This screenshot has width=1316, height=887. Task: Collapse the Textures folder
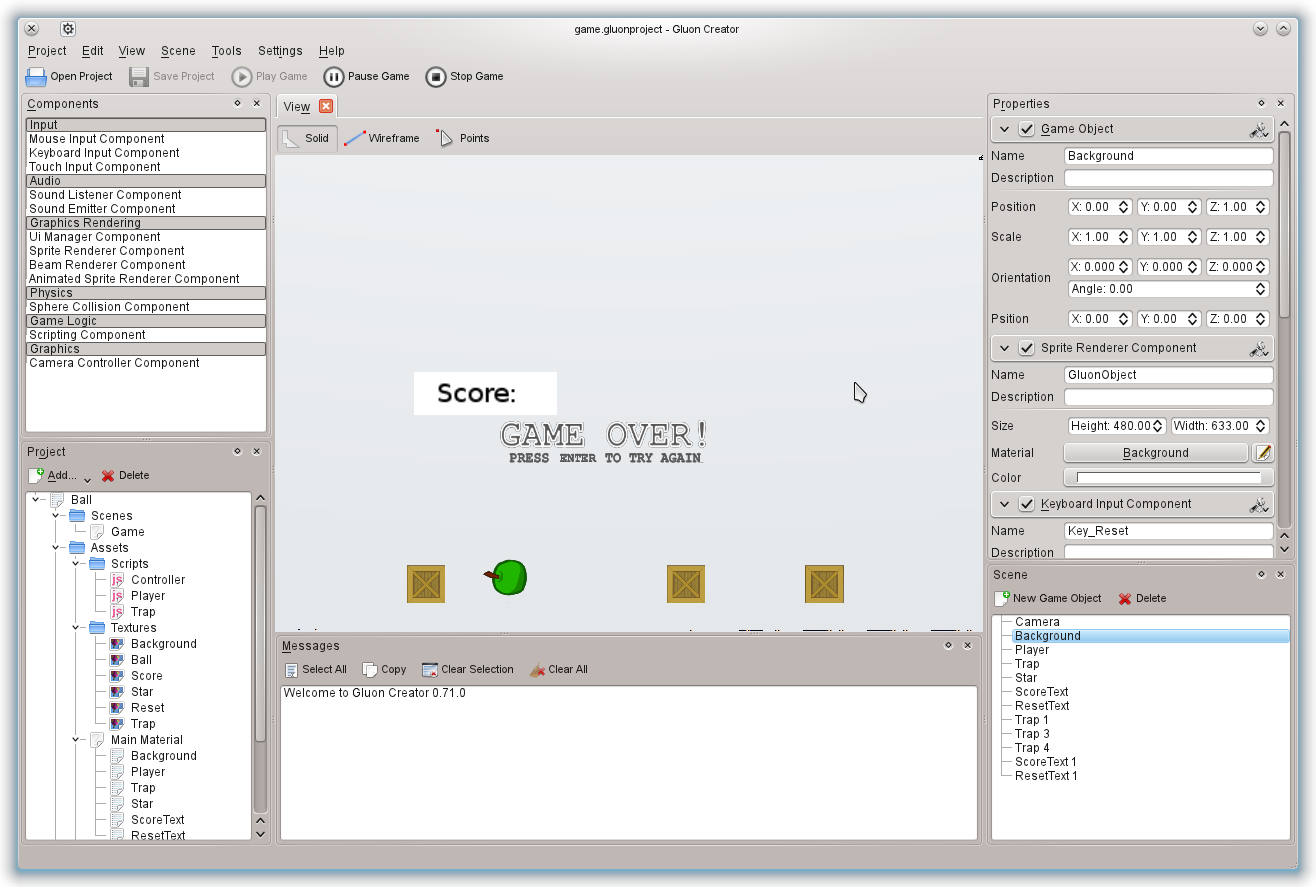[76, 628]
